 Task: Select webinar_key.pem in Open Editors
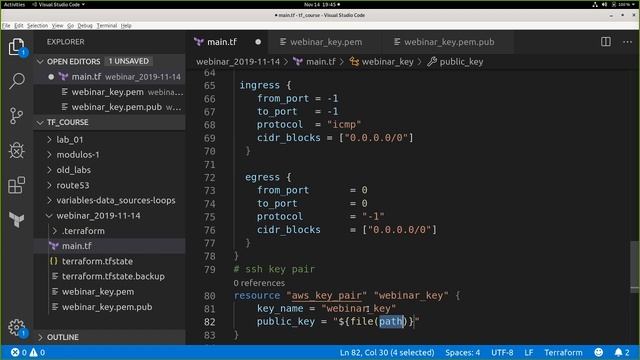110,92
